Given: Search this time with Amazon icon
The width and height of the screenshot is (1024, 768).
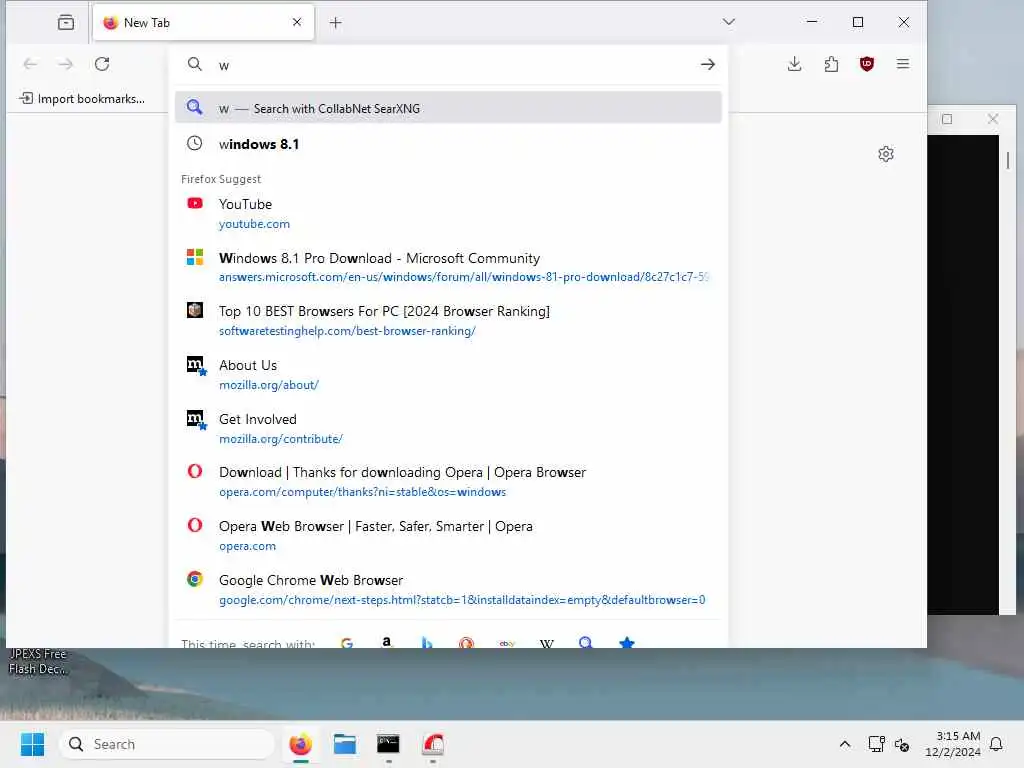Looking at the screenshot, I should pyautogui.click(x=387, y=643).
